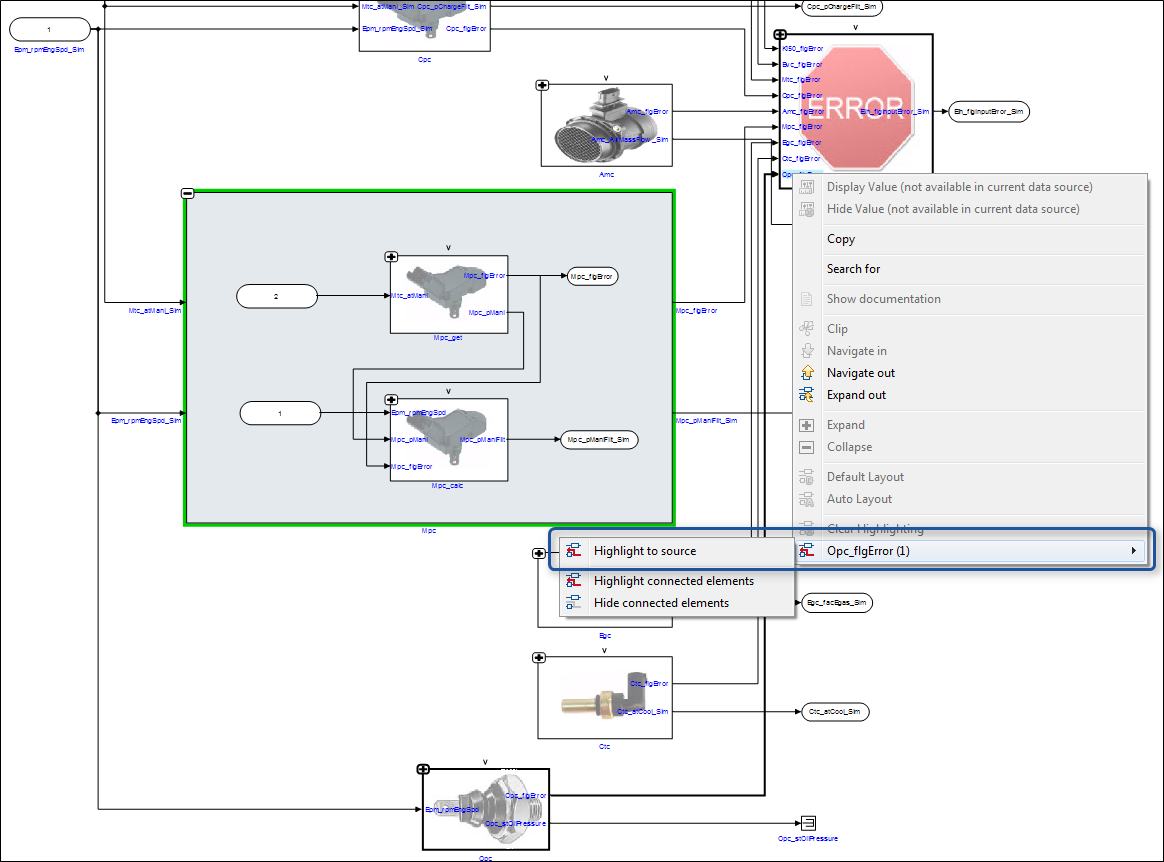Choose Copy from the context menu
The height and width of the screenshot is (862, 1164).
pos(841,239)
